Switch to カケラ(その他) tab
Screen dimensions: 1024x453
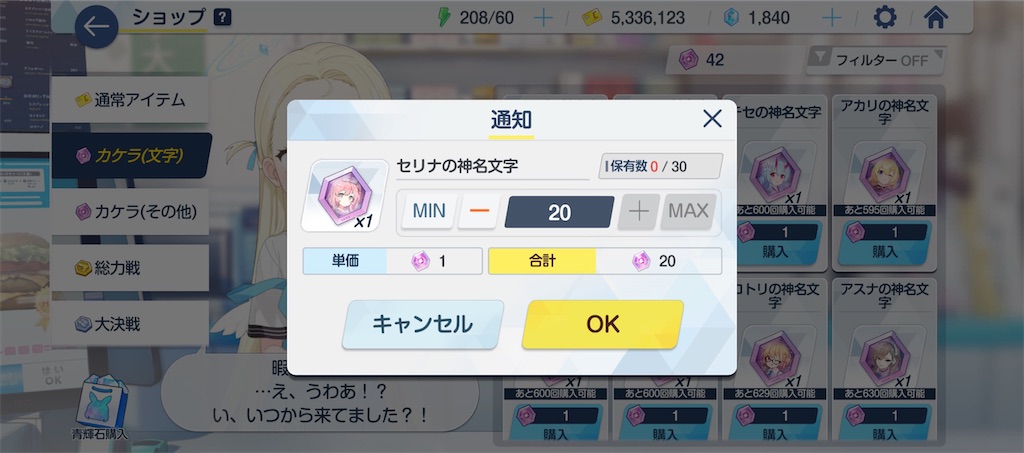[x=130, y=211]
